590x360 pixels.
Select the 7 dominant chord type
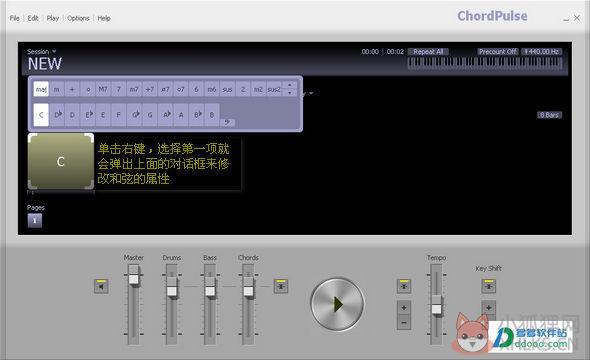(119, 89)
